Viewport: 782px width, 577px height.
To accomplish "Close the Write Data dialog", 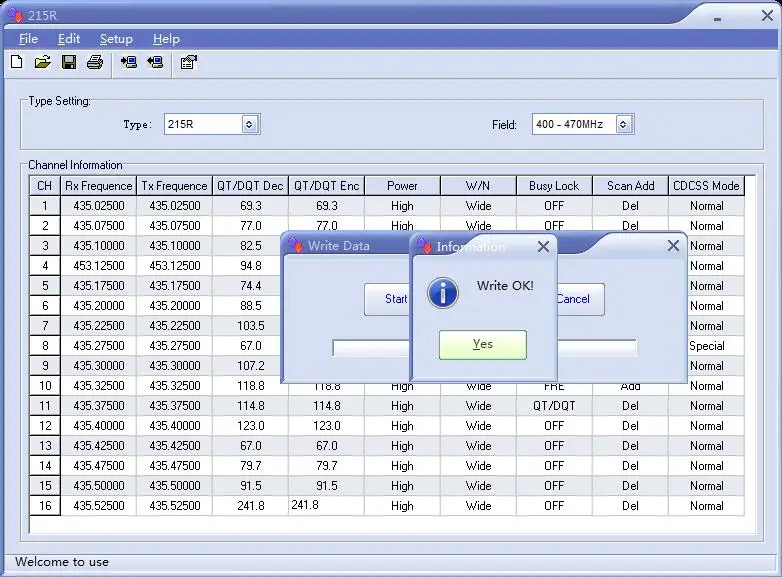I will [673, 245].
